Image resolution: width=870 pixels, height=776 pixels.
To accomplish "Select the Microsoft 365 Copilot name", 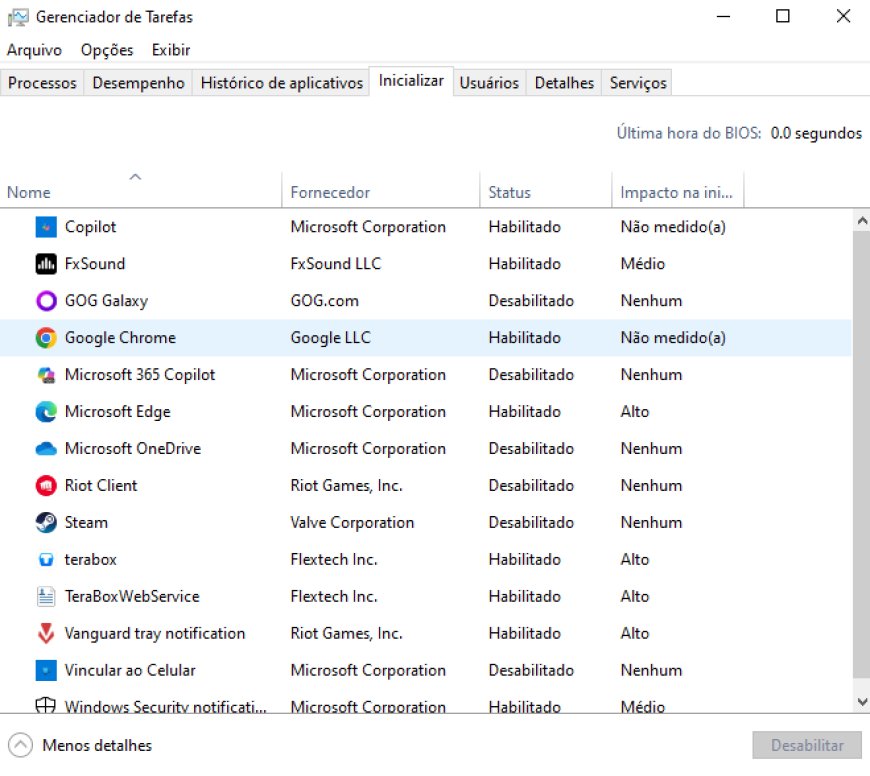I will [140, 375].
